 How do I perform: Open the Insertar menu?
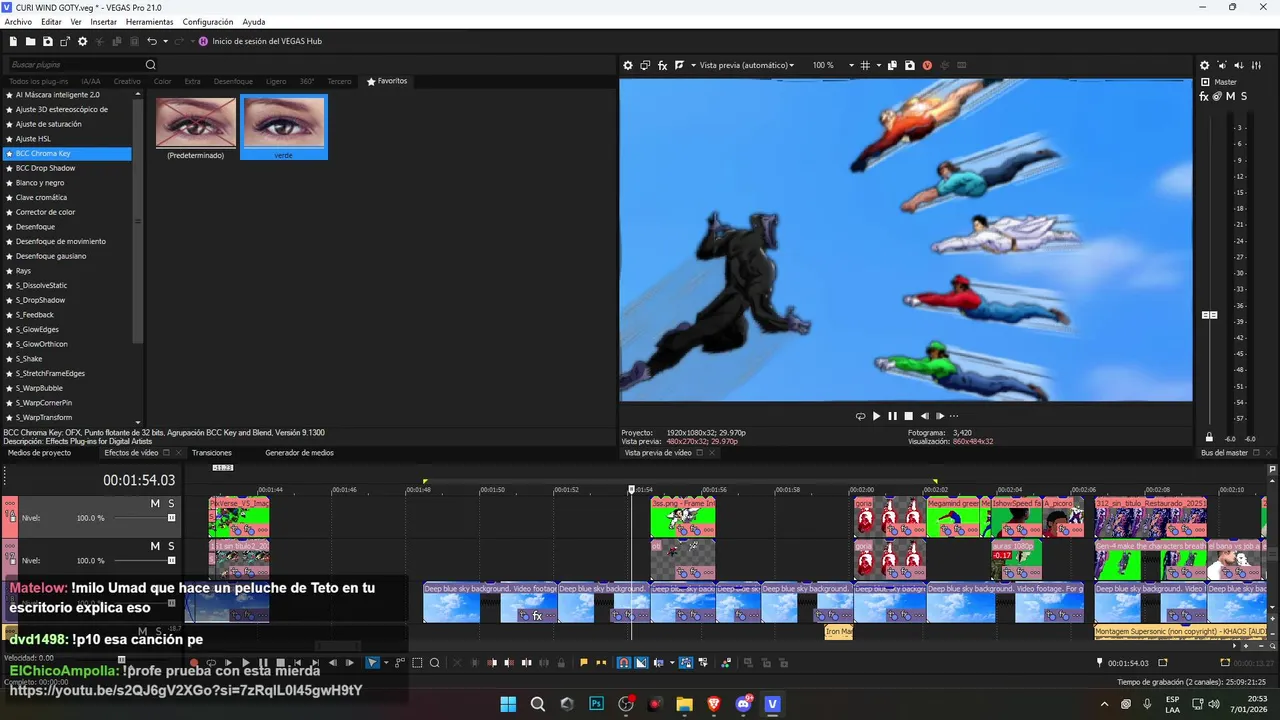point(103,22)
